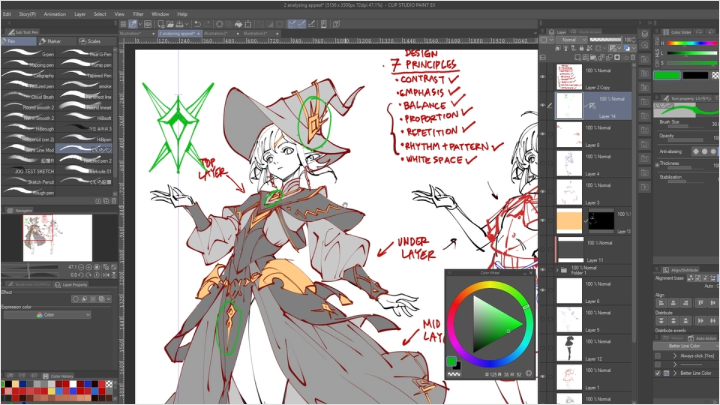Viewport: 720px width, 405px height.
Task: Click the Hue slider in Color Slider panel
Action: [692, 43]
